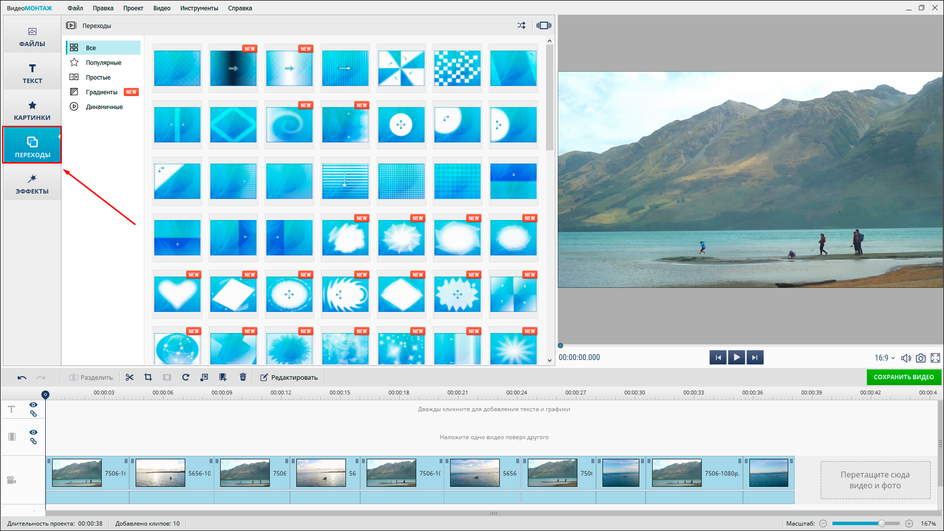Delete clip with trash icon

[x=243, y=377]
